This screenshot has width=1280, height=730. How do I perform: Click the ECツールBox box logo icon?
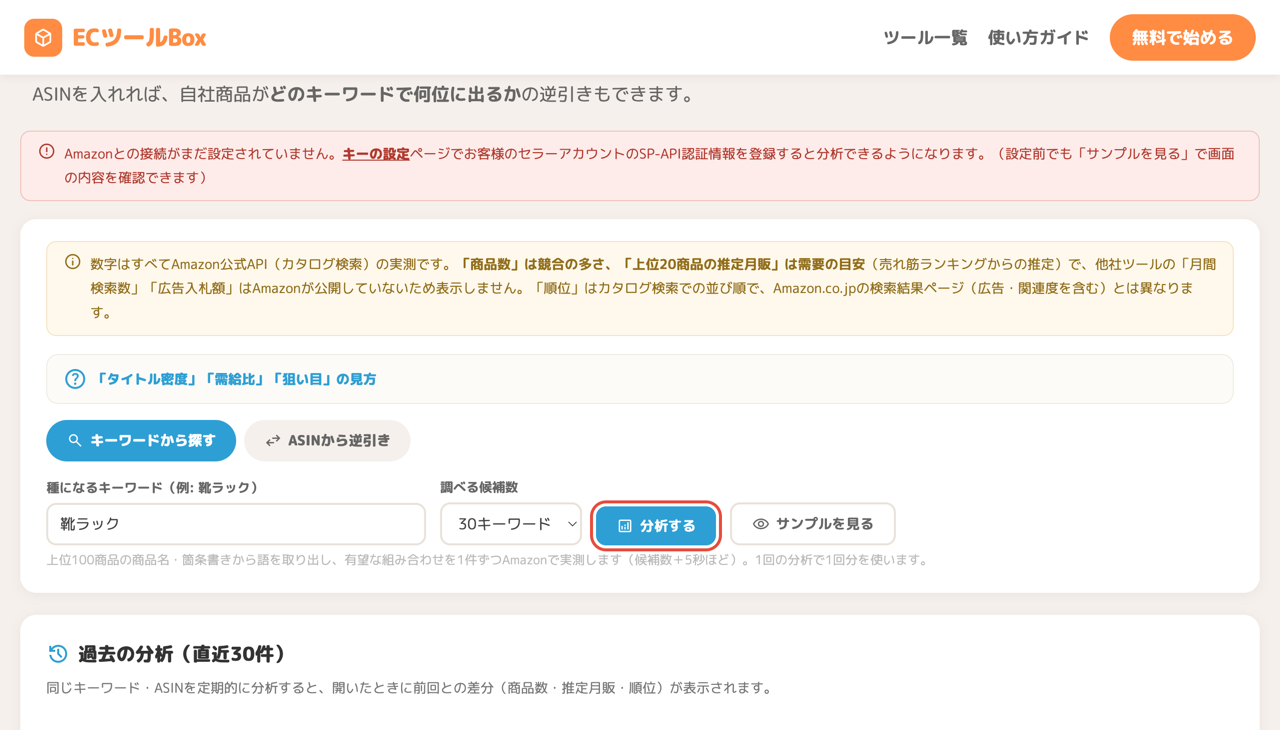(x=43, y=38)
